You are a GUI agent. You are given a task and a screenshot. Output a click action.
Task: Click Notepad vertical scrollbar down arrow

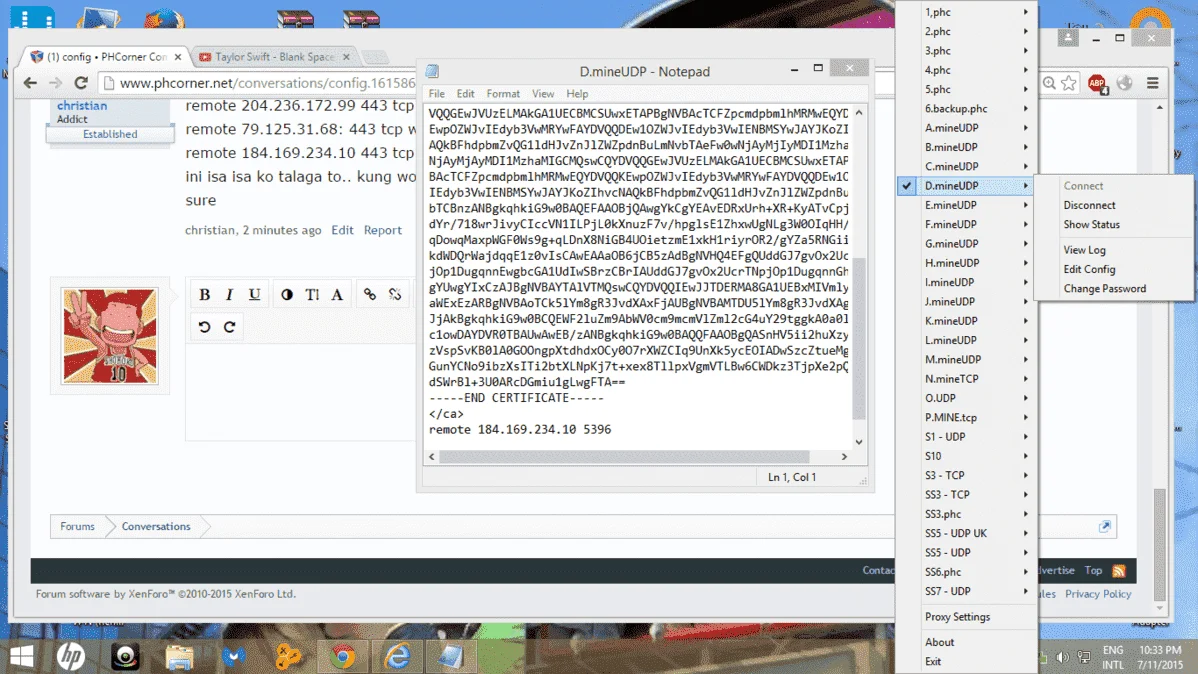(859, 442)
